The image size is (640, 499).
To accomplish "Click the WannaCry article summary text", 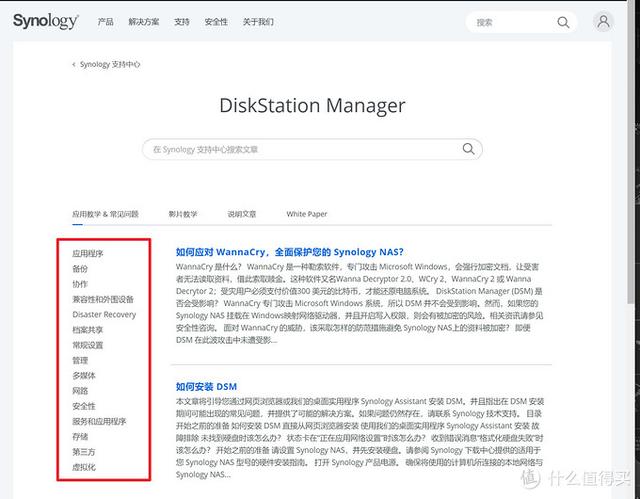I will [359, 303].
